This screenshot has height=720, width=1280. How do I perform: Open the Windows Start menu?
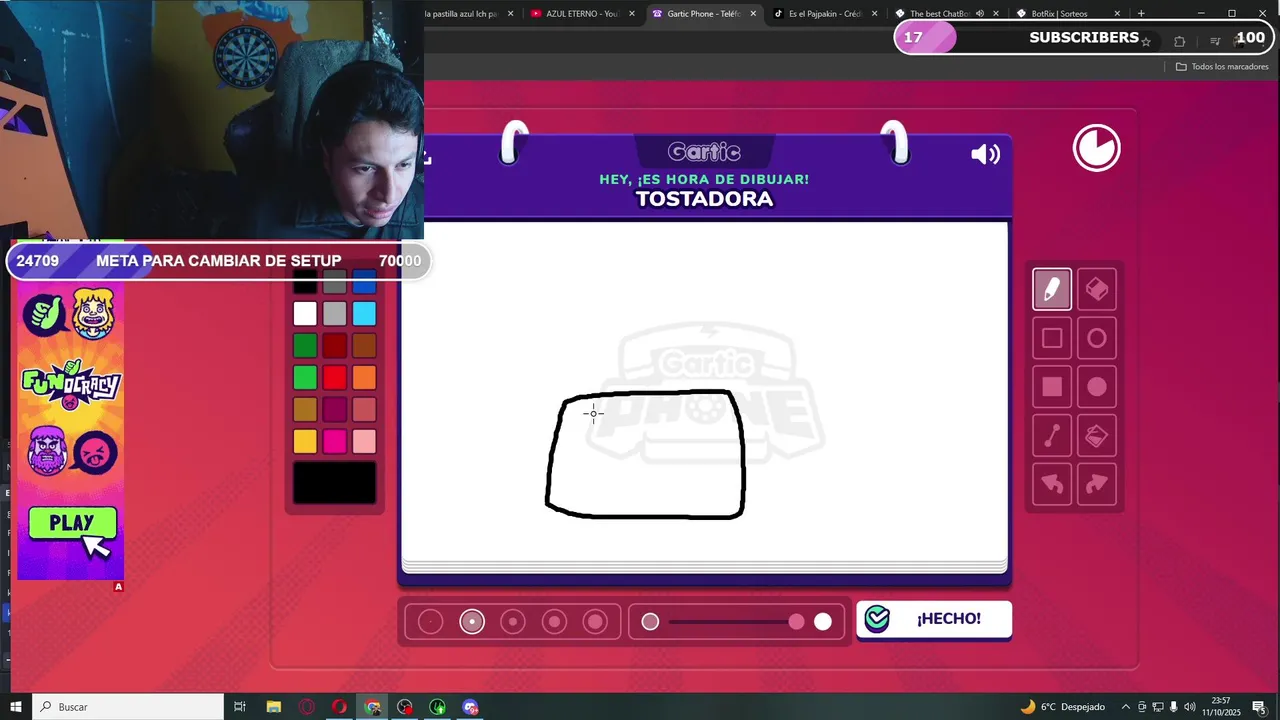(16, 707)
